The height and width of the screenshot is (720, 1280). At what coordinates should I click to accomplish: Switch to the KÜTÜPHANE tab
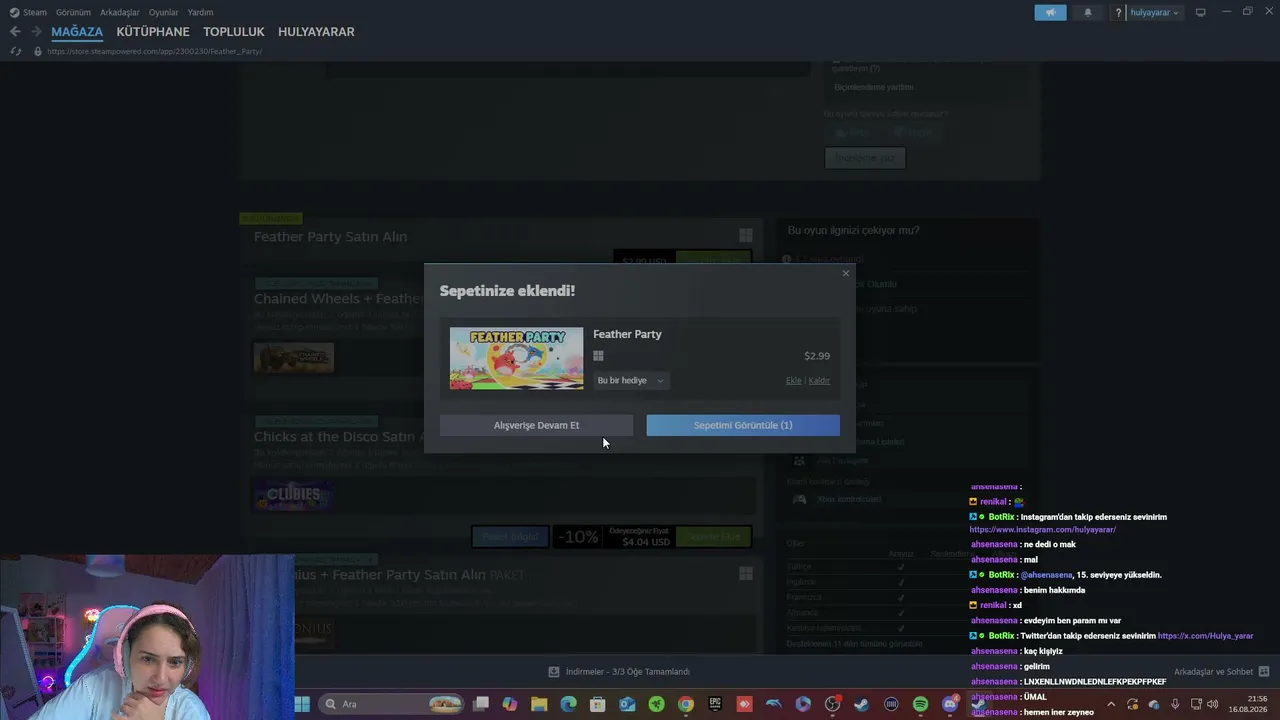click(153, 32)
